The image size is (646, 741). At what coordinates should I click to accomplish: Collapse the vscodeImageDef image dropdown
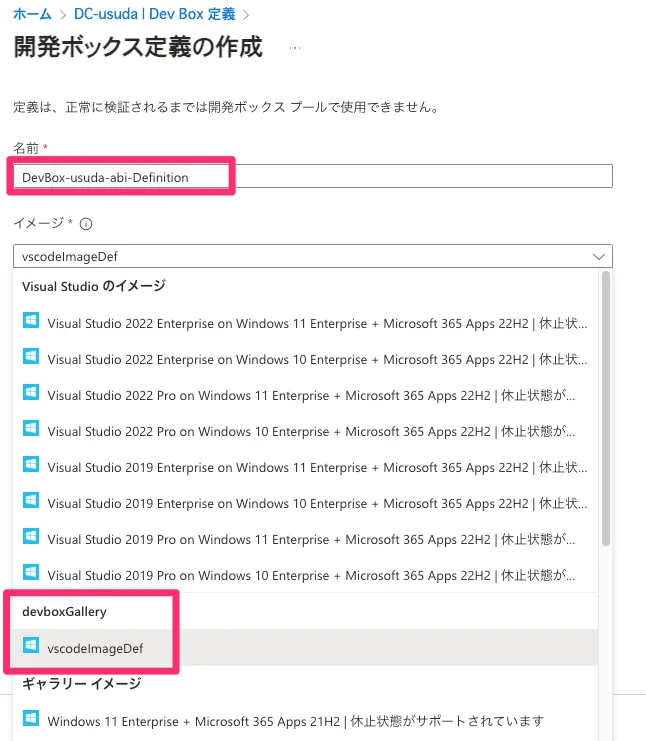(313, 256)
